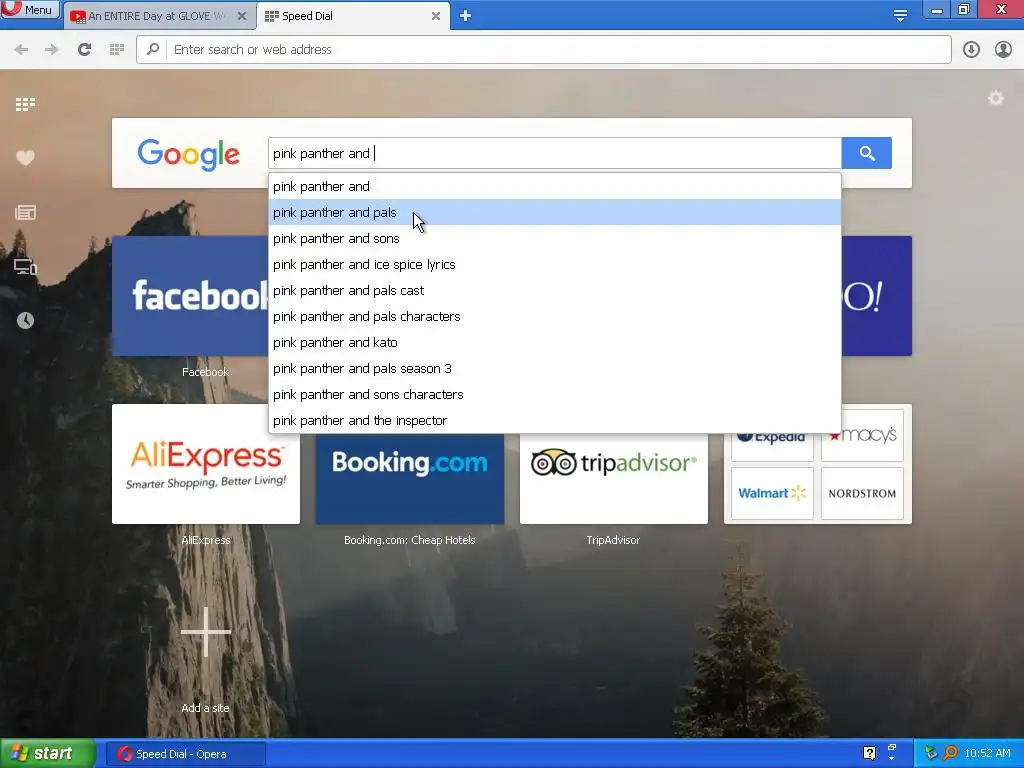
Task: Open Speed Dial from the toolbar grid icon
Action: [x=117, y=49]
